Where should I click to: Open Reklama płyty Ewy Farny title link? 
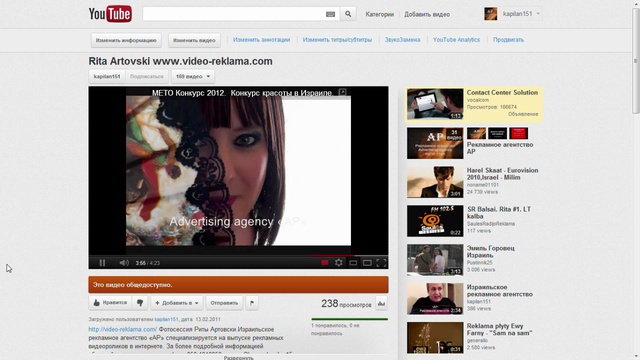pyautogui.click(x=500, y=329)
